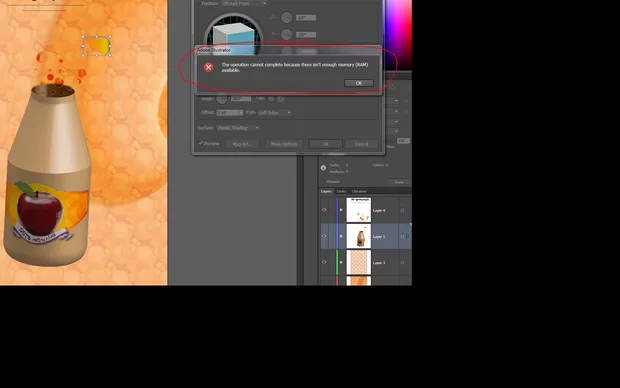Turn the cap off for hollow appearance
620x388 pixels.
tap(280, 99)
